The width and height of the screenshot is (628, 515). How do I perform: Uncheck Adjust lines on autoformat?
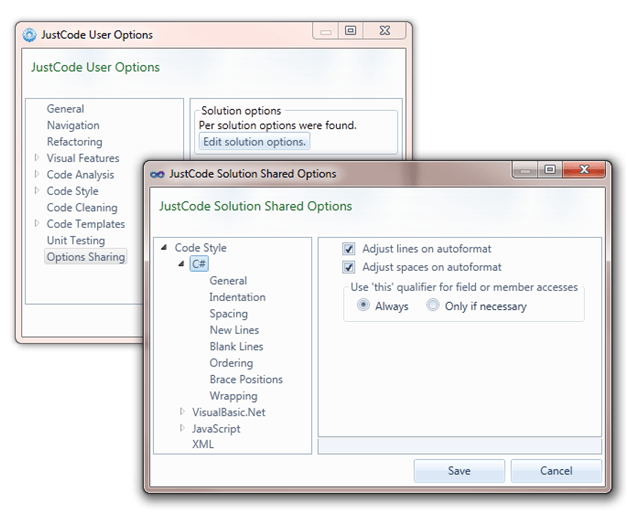[348, 249]
